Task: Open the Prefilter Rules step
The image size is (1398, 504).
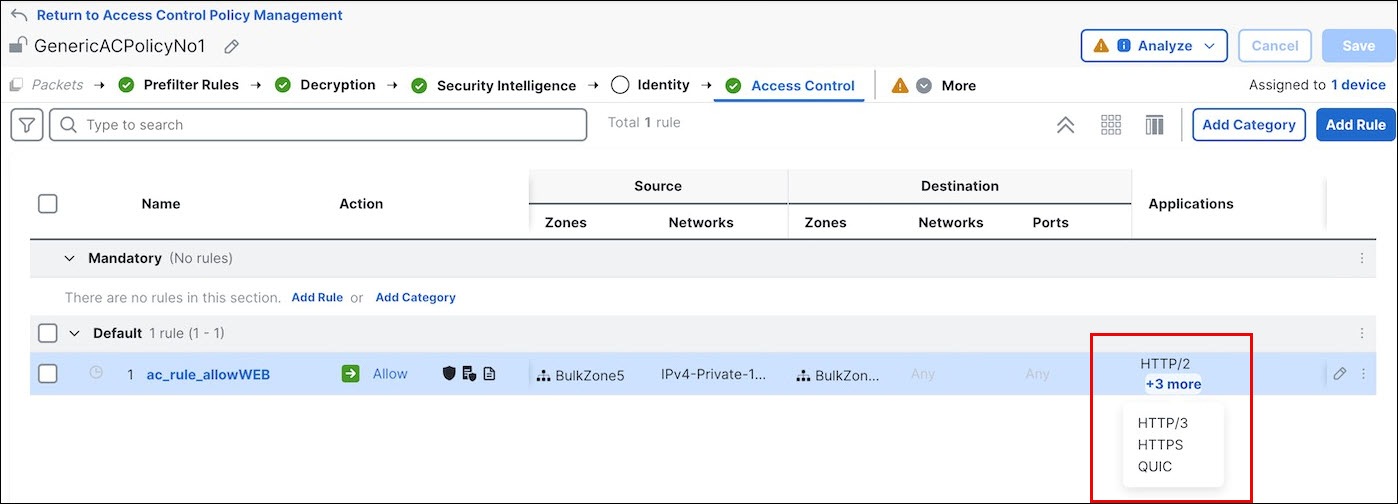Action: (x=191, y=85)
